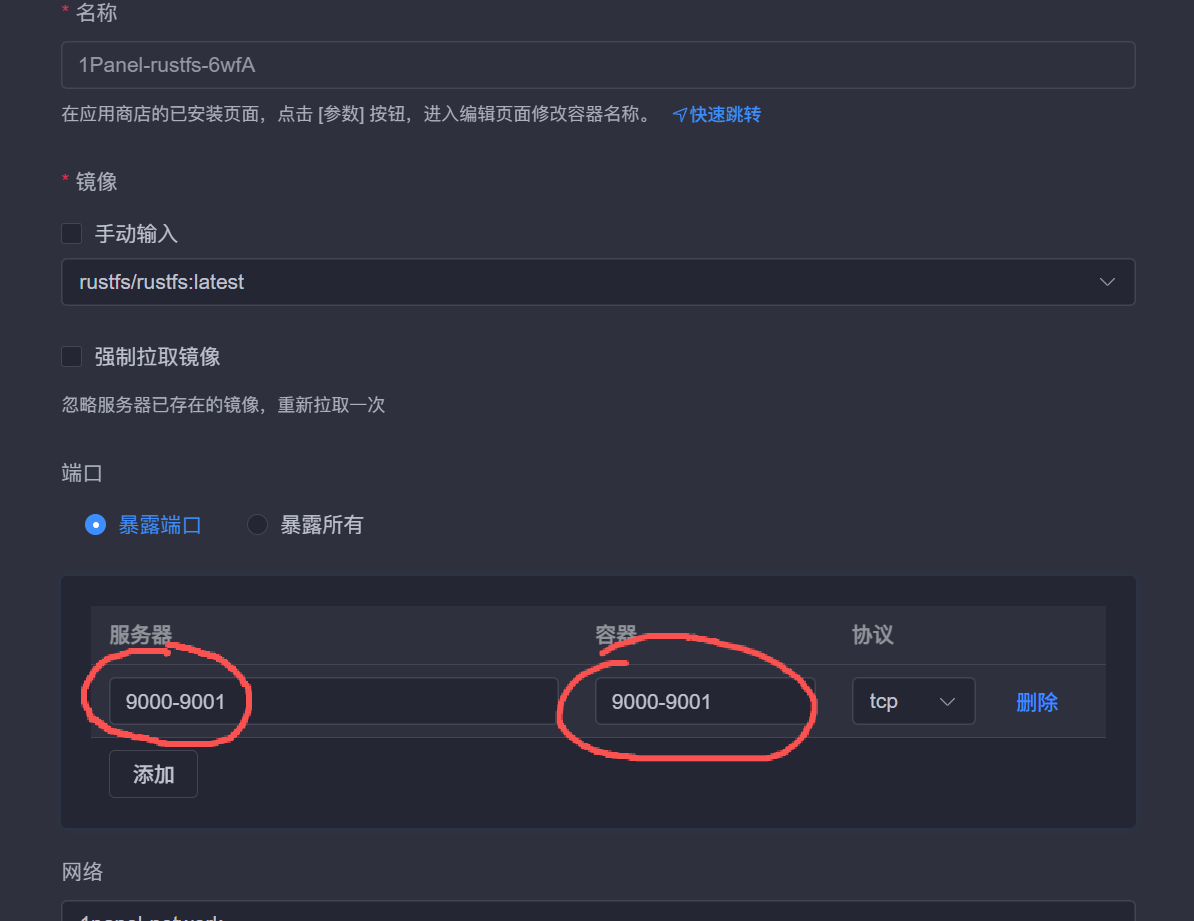Select the 暴露端口 radio button

96,525
